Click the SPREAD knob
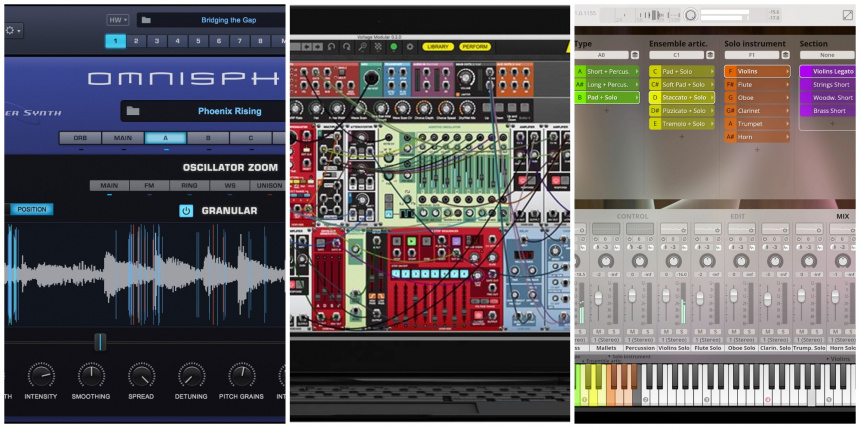Screen dimensions: 860x428 point(141,375)
